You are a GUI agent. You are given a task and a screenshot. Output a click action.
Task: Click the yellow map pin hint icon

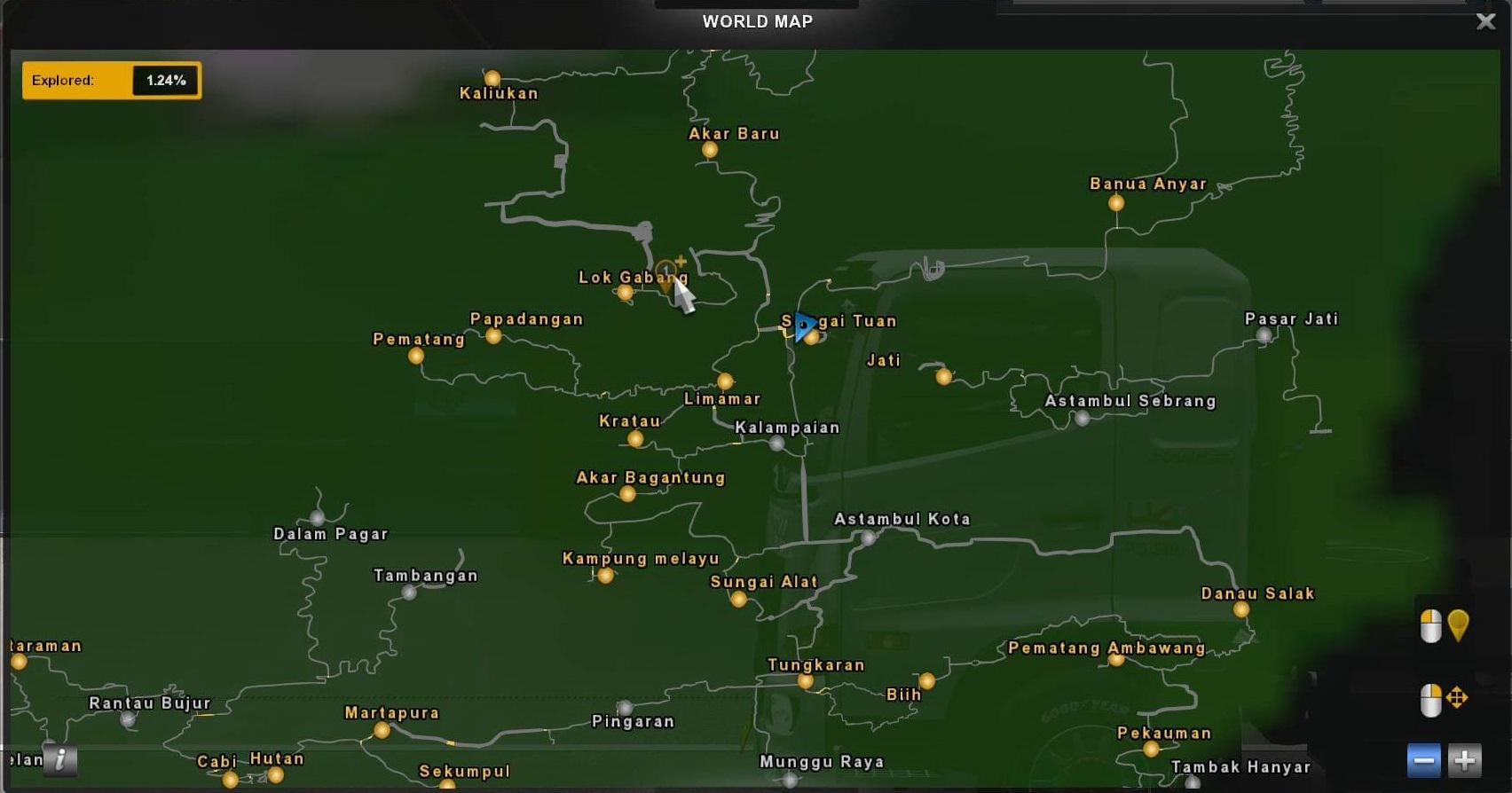pos(1458,625)
